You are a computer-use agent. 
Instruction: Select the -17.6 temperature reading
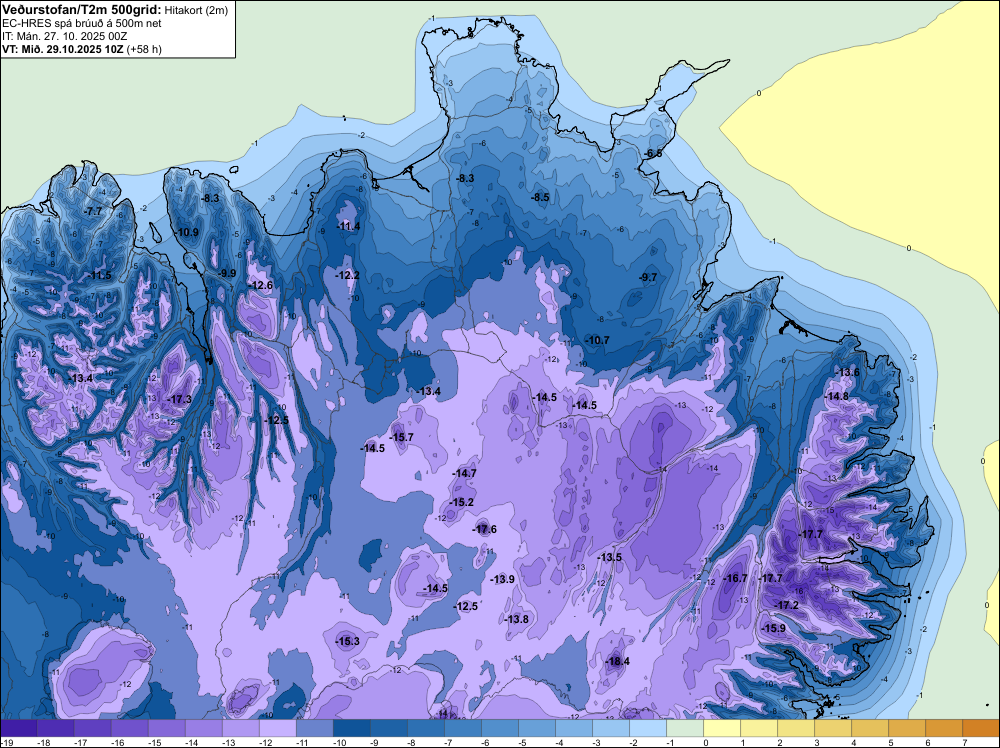(x=485, y=529)
